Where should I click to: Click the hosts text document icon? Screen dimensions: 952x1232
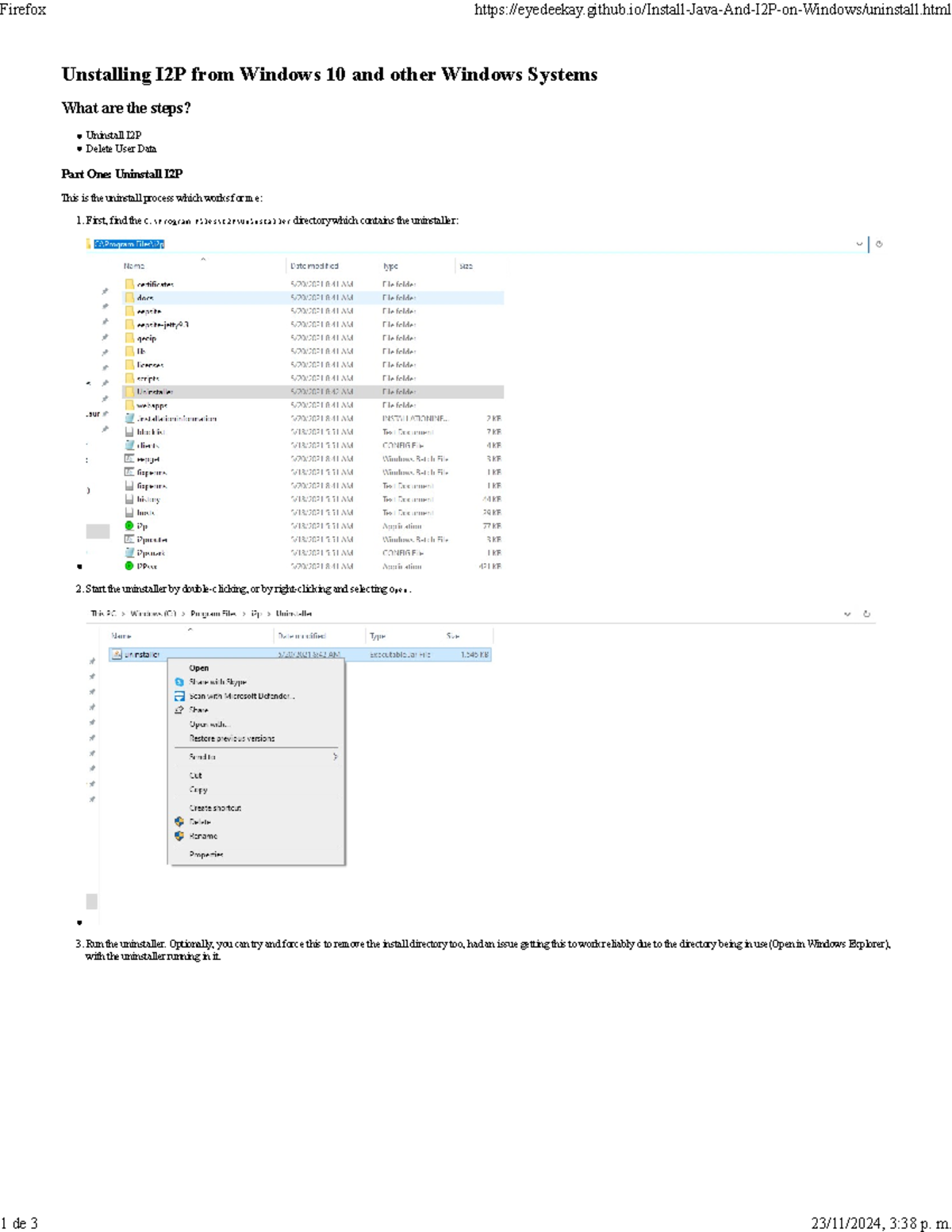[129, 512]
